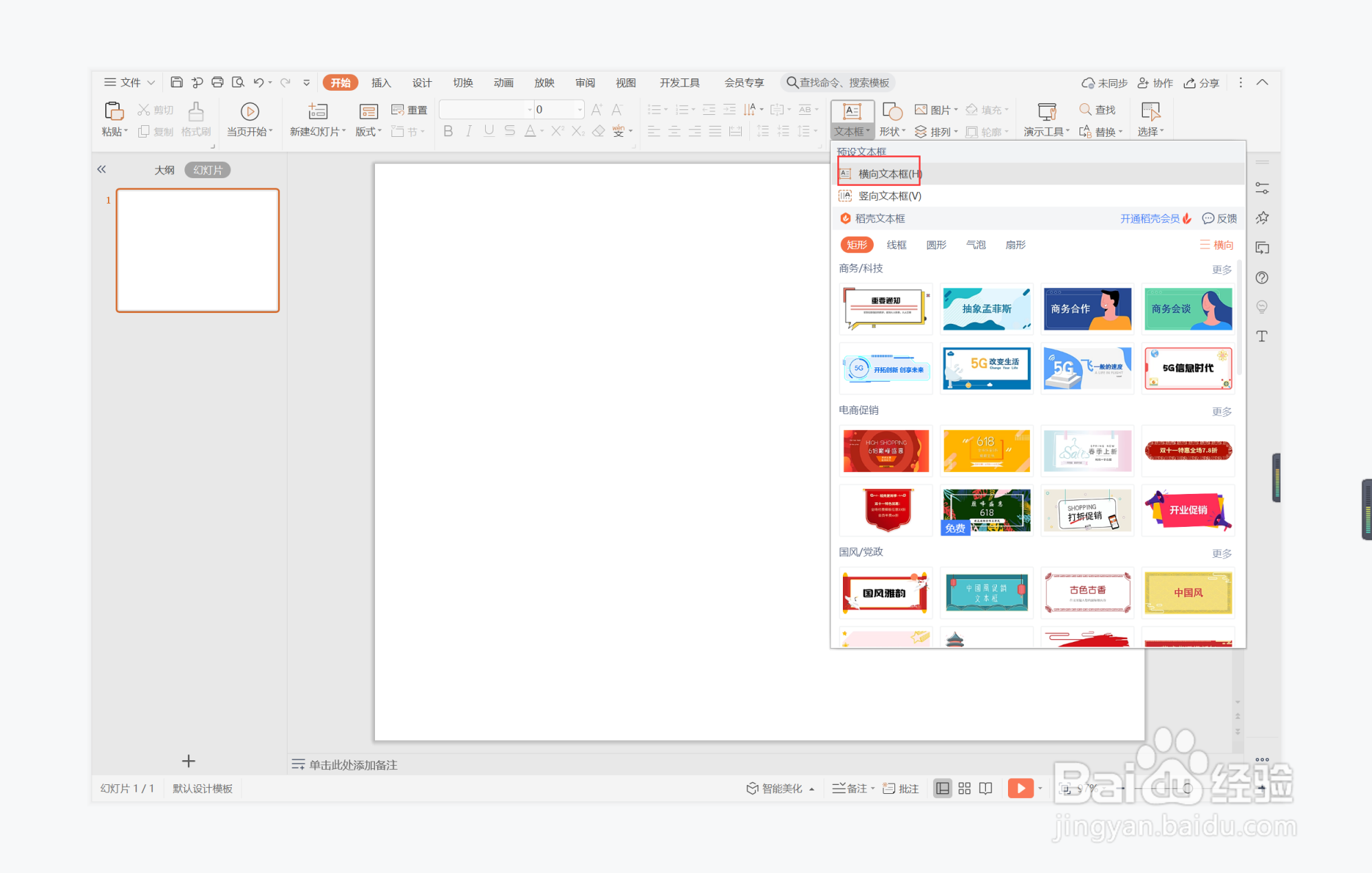Image resolution: width=1372 pixels, height=873 pixels.
Task: Open the File menu
Action: pos(129,83)
